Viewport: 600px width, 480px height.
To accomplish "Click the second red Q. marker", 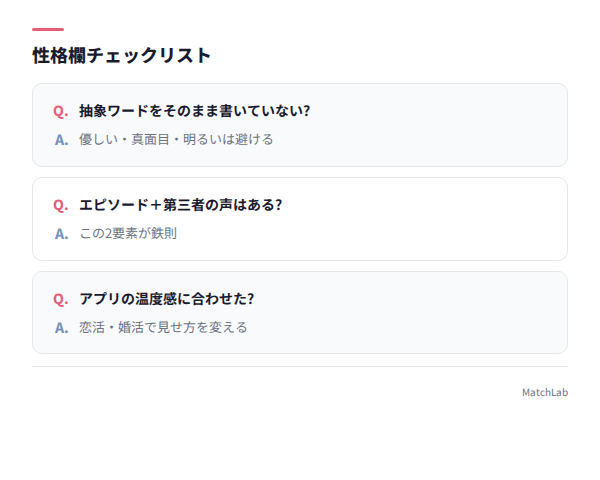I will click(61, 205).
